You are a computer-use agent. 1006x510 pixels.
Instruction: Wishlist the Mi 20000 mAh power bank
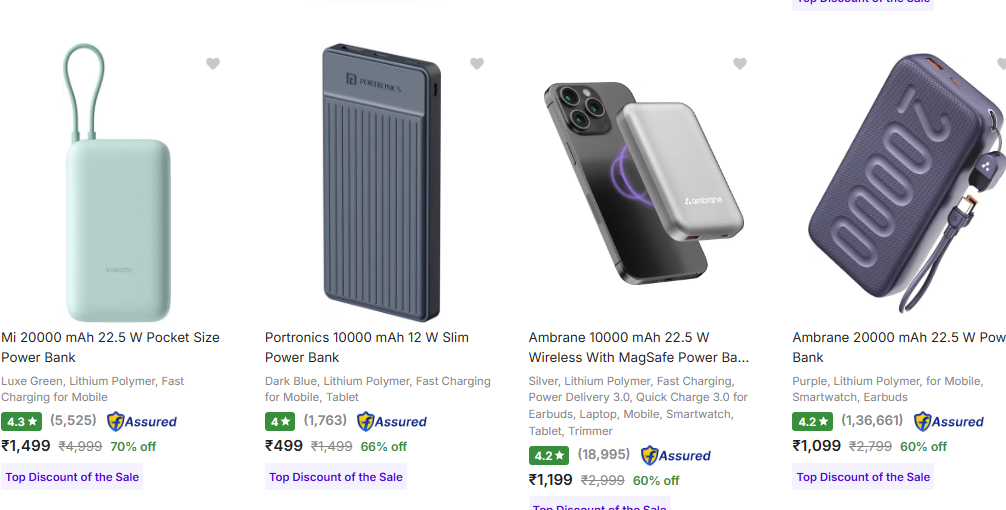213,64
